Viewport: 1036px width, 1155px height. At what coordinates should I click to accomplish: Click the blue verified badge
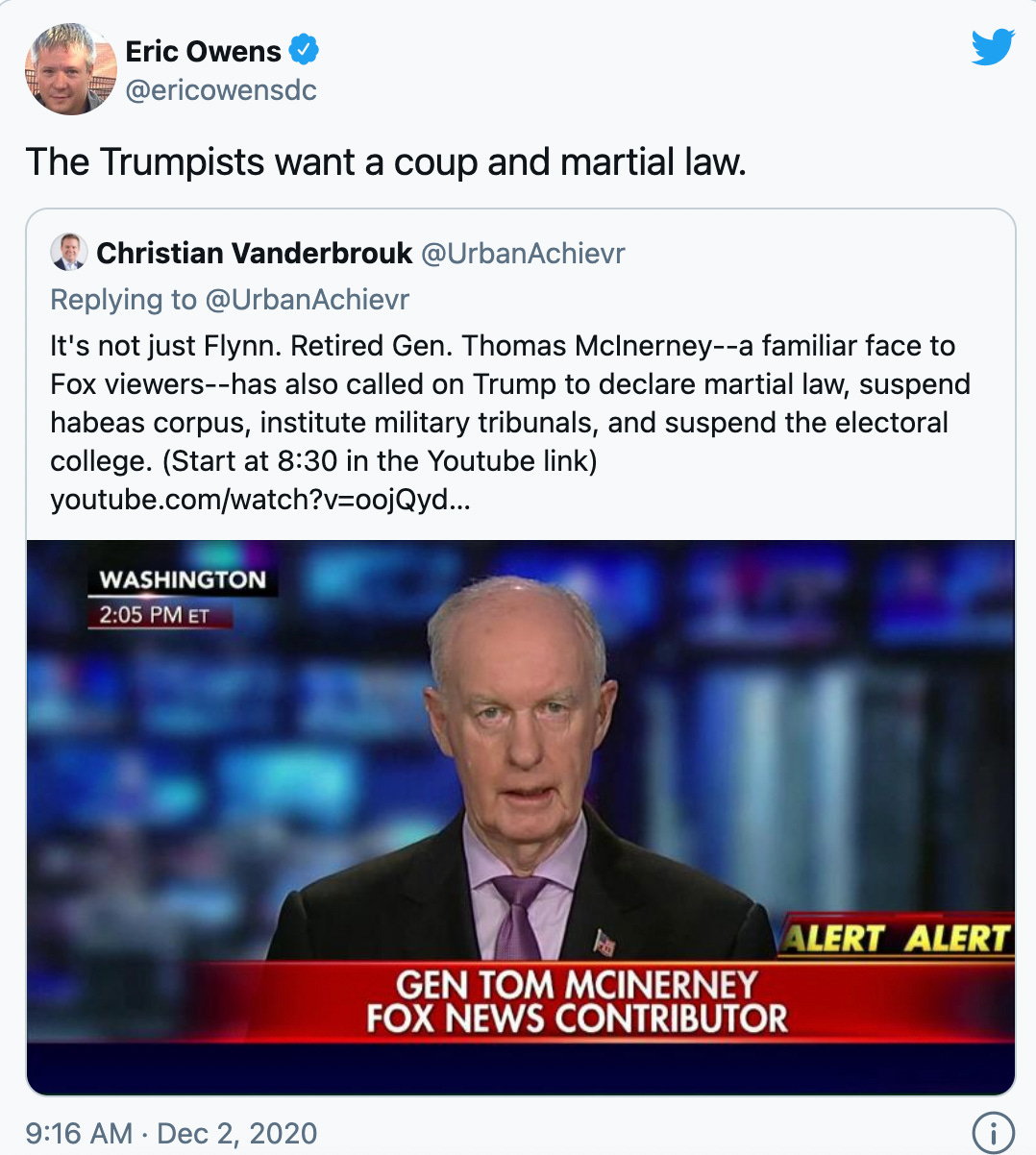pos(305,50)
